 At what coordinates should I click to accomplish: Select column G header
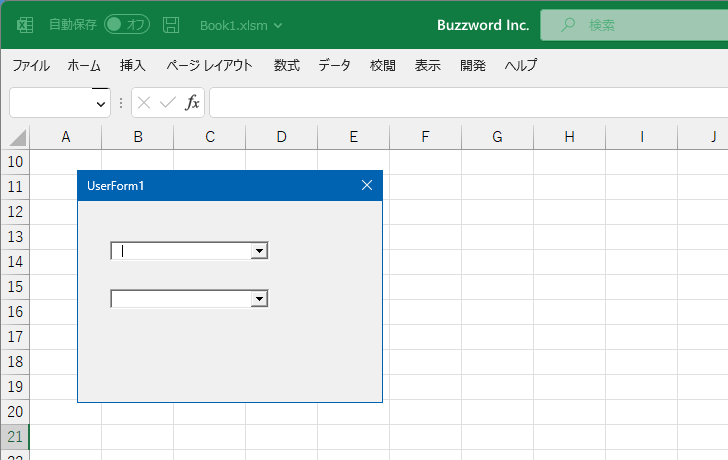coord(497,137)
